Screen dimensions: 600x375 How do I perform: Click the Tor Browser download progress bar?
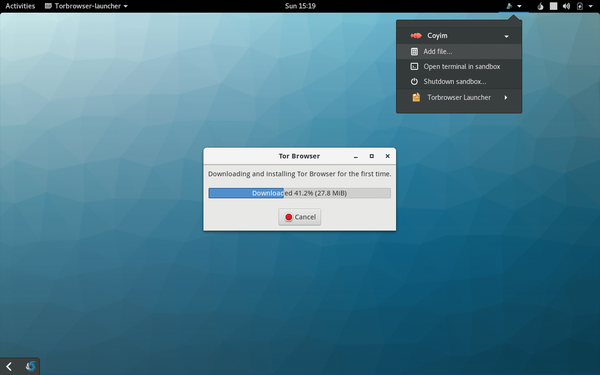pyautogui.click(x=300, y=193)
